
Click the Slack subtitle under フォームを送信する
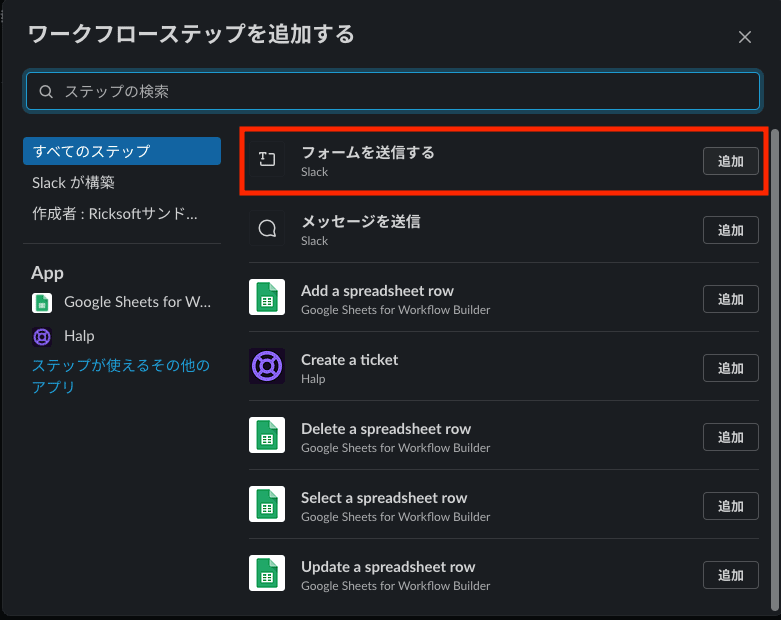314,172
